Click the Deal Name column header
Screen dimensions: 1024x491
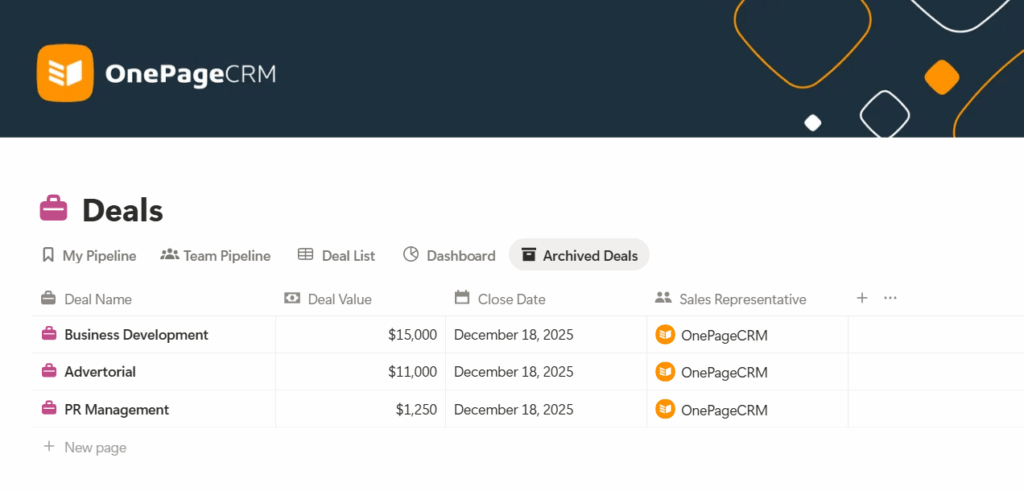click(x=87, y=299)
